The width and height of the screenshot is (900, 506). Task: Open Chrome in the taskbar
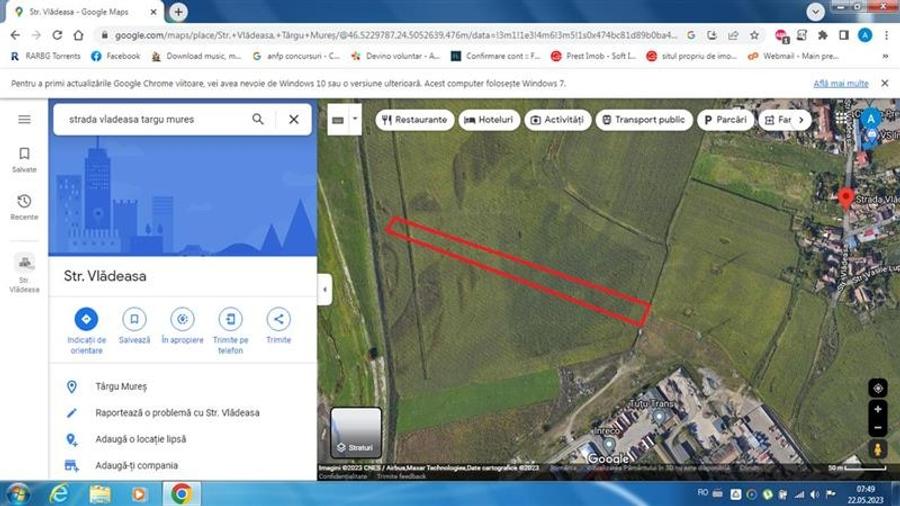click(x=181, y=493)
